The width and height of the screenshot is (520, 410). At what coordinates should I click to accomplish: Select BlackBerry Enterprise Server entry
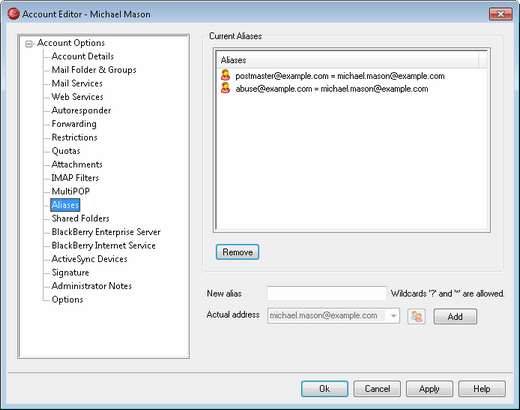pyautogui.click(x=106, y=232)
